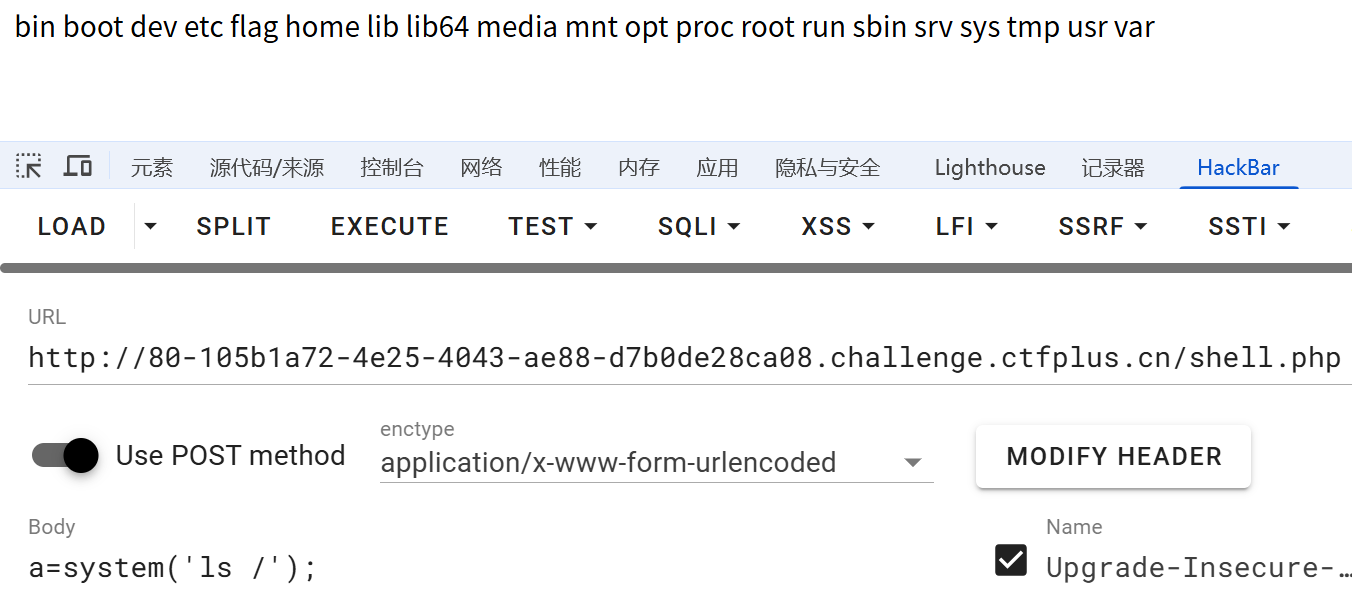This screenshot has height=594, width=1352.
Task: Expand the TEST menu
Action: pyautogui.click(x=553, y=227)
